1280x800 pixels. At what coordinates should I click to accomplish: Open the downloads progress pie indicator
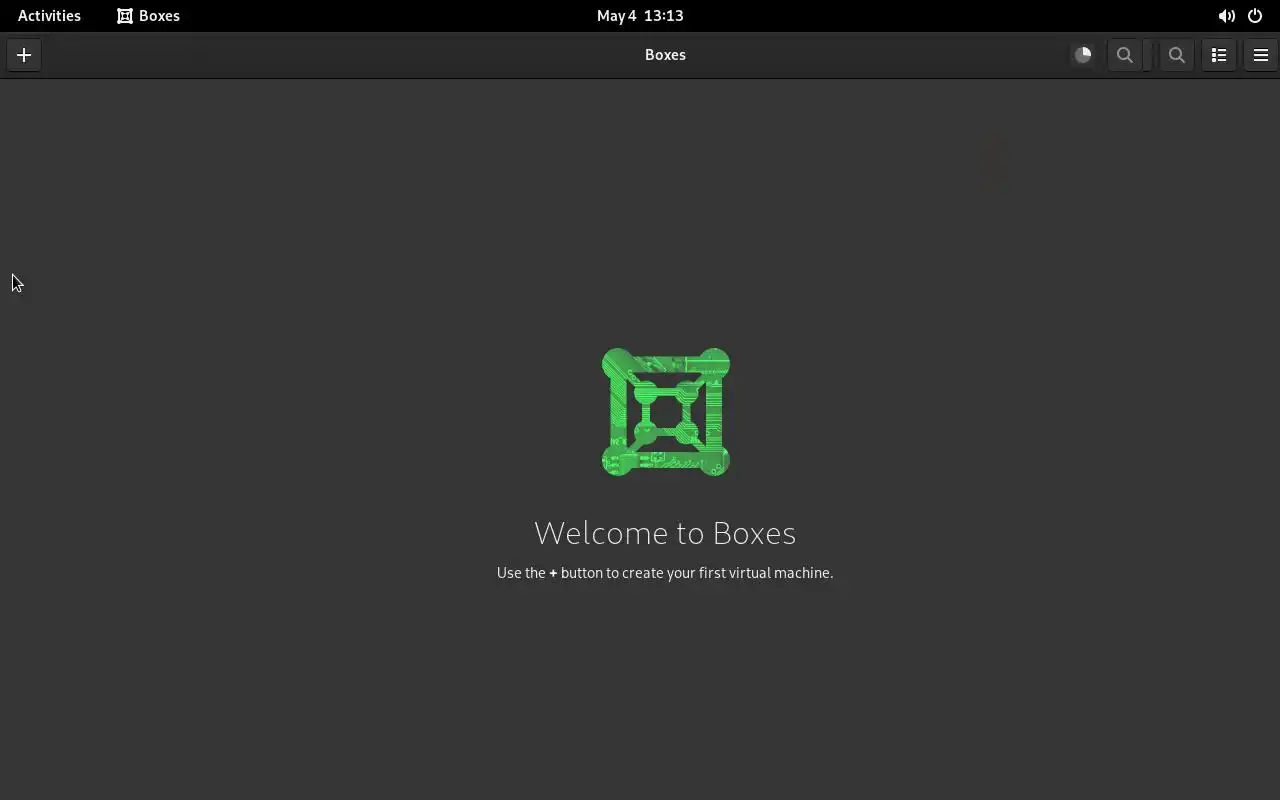point(1083,55)
